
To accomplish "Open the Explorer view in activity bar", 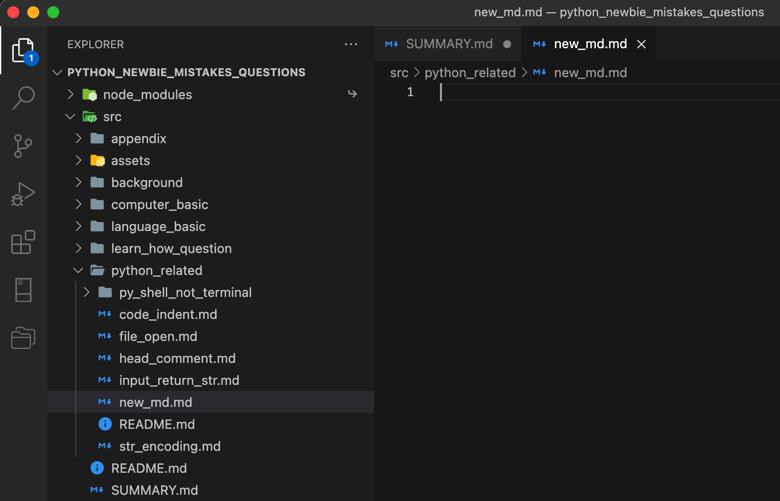I will click(x=23, y=50).
